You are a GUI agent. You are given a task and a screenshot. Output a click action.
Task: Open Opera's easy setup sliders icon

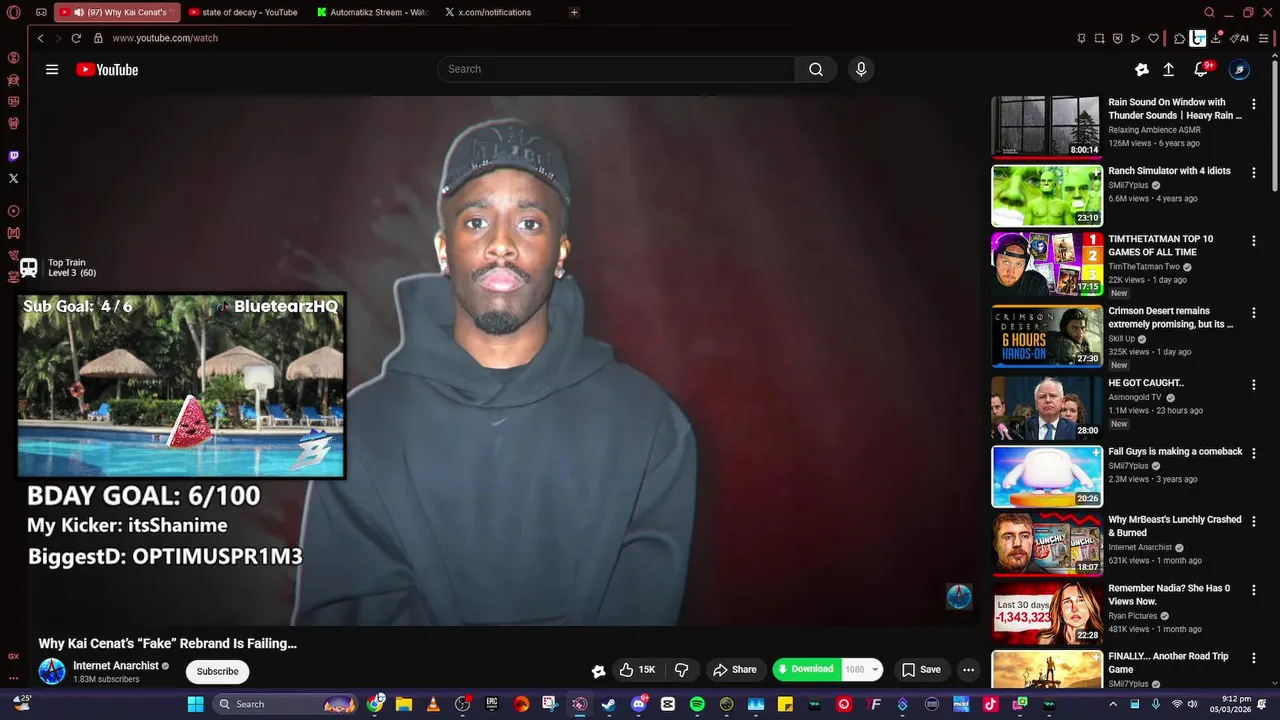tap(1263, 38)
